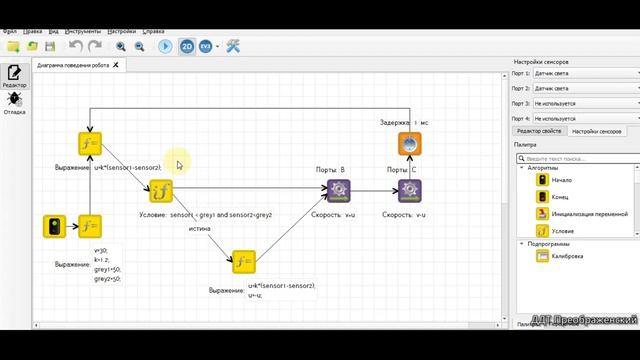Click the save floppy disk icon

point(50,47)
